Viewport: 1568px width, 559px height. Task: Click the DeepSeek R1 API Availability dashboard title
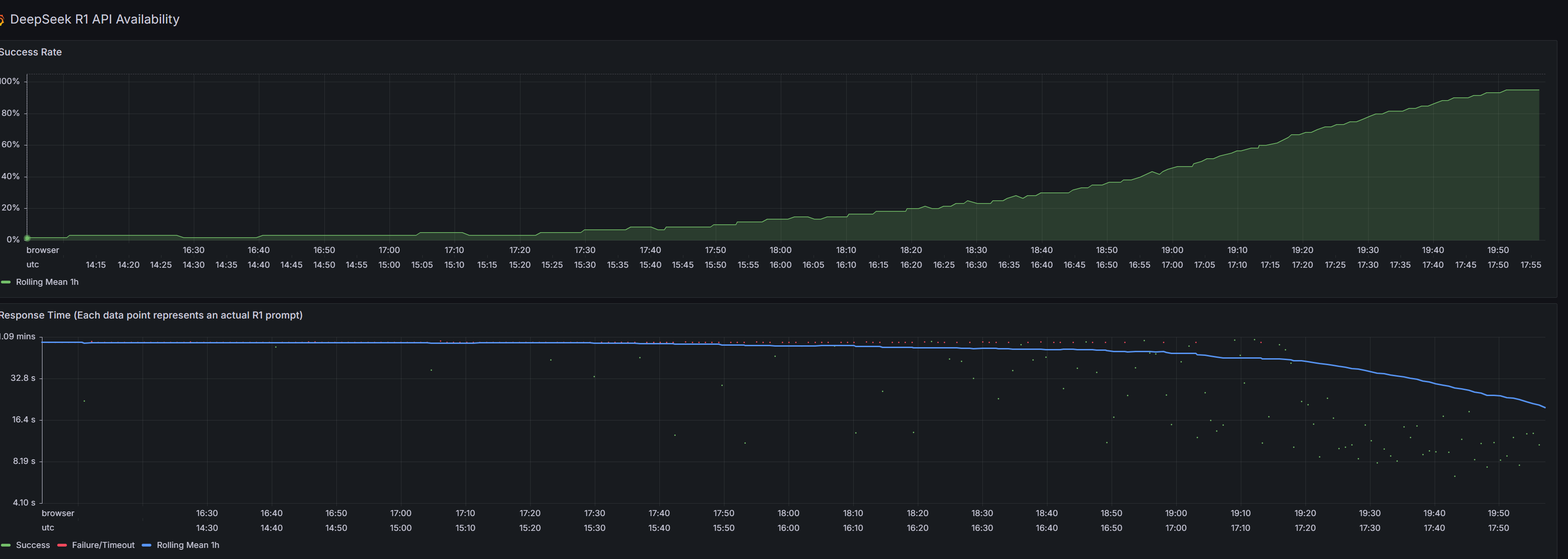[94, 19]
